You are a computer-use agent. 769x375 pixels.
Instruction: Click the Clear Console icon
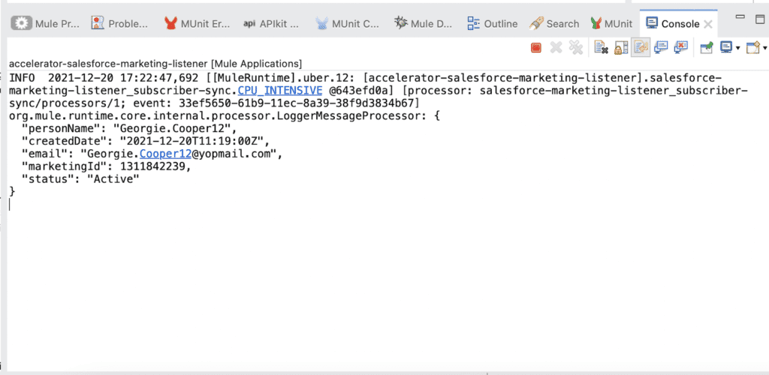pos(601,48)
